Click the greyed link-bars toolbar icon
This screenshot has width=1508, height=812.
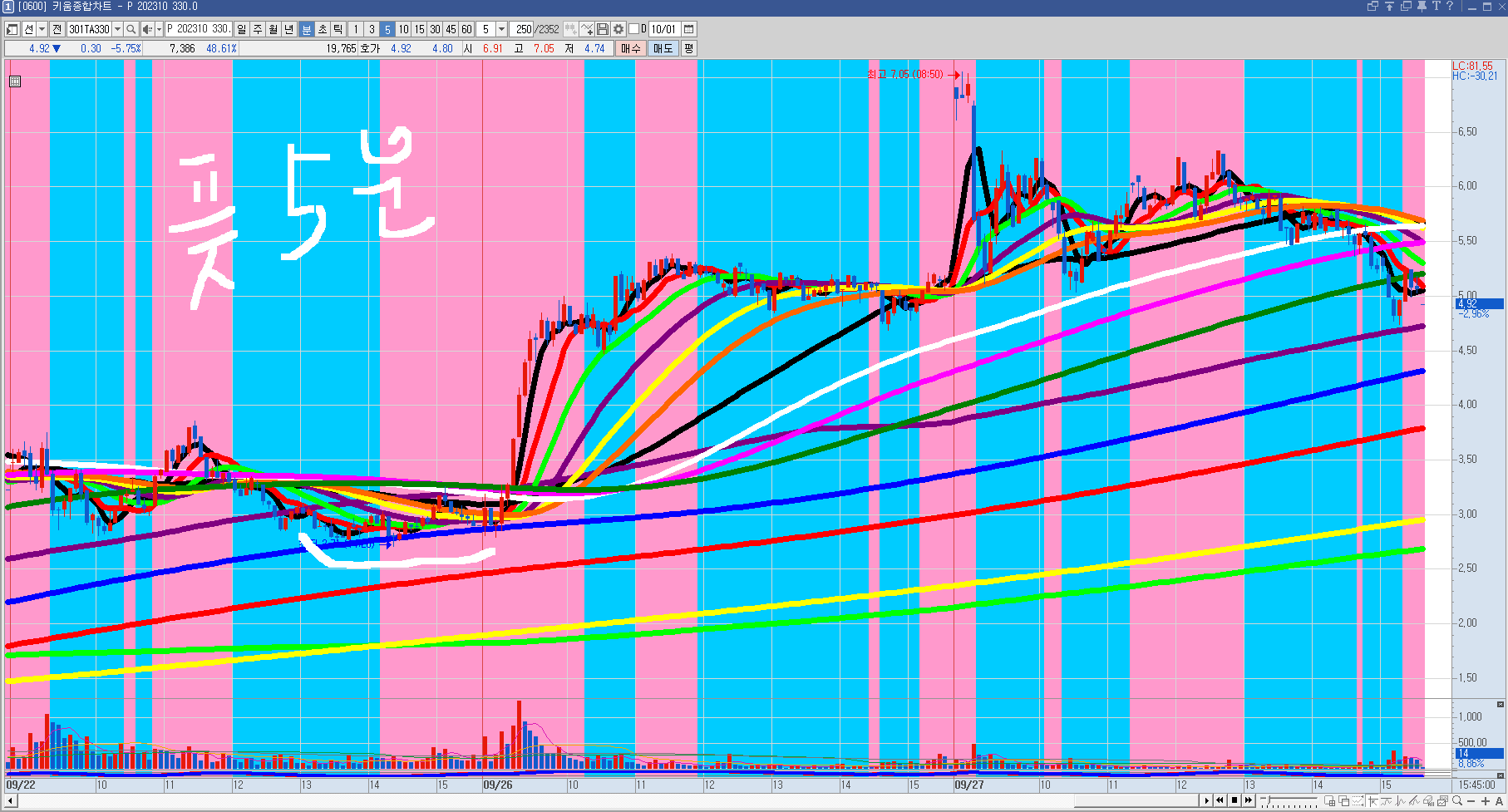pyautogui.click(x=571, y=29)
